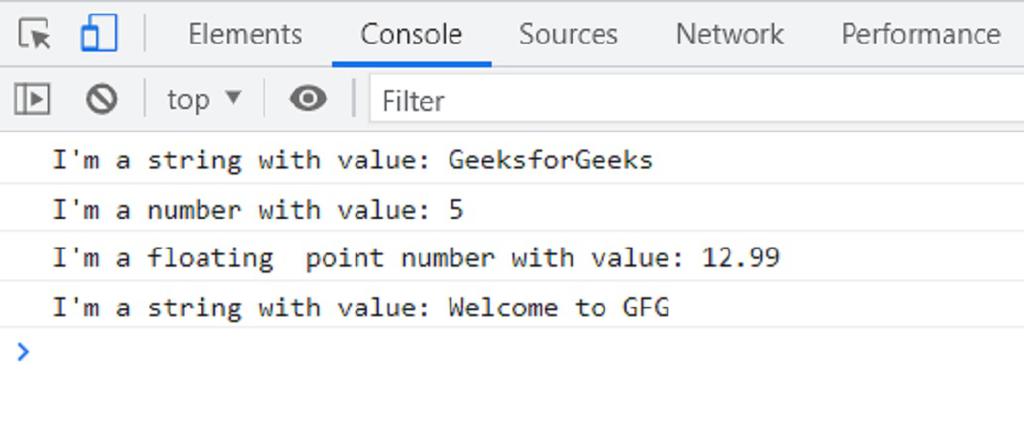Select the Console tab

click(x=411, y=35)
